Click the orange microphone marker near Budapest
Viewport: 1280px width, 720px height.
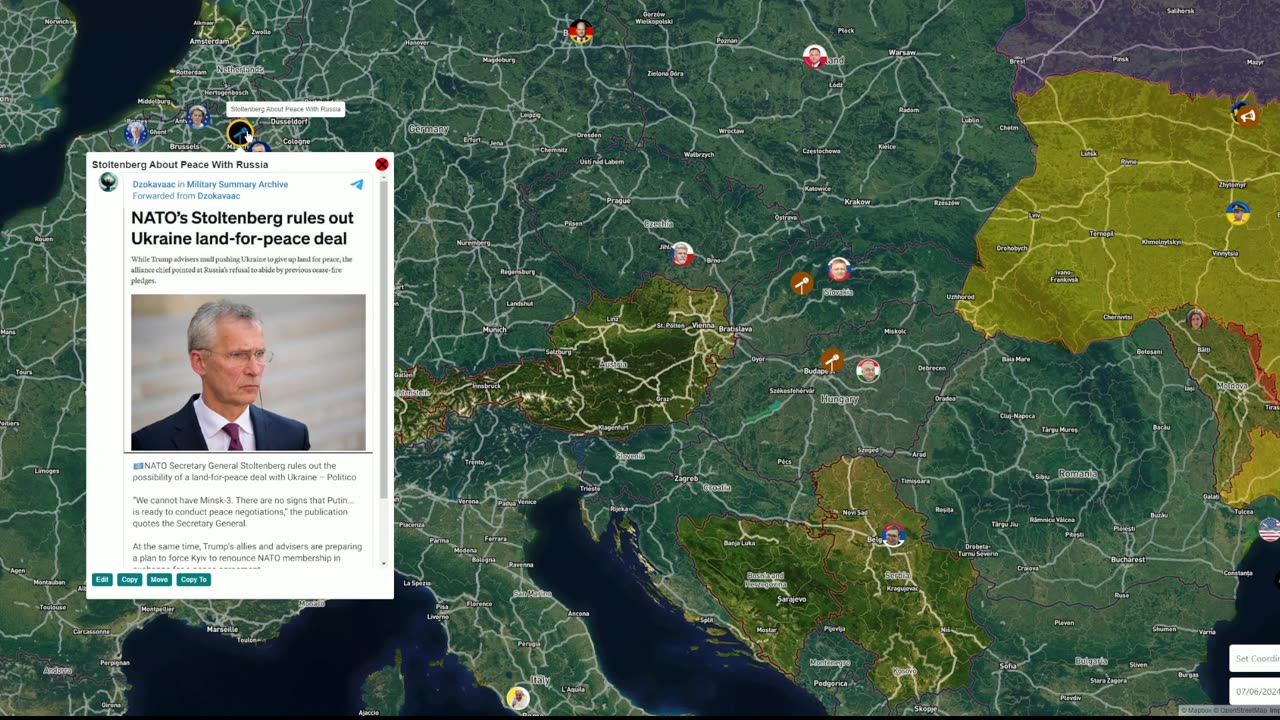831,360
